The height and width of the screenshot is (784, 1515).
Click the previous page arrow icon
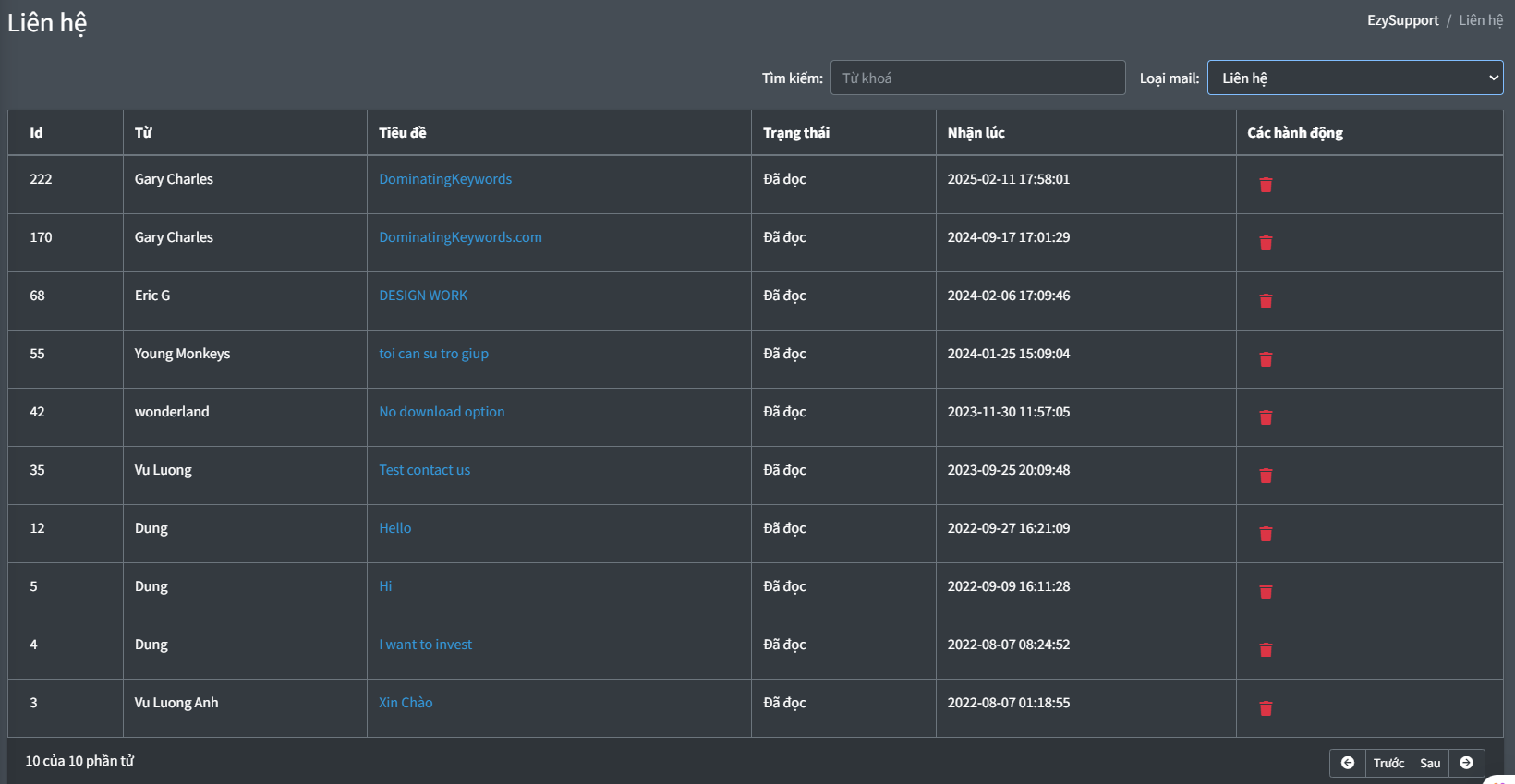(x=1348, y=763)
